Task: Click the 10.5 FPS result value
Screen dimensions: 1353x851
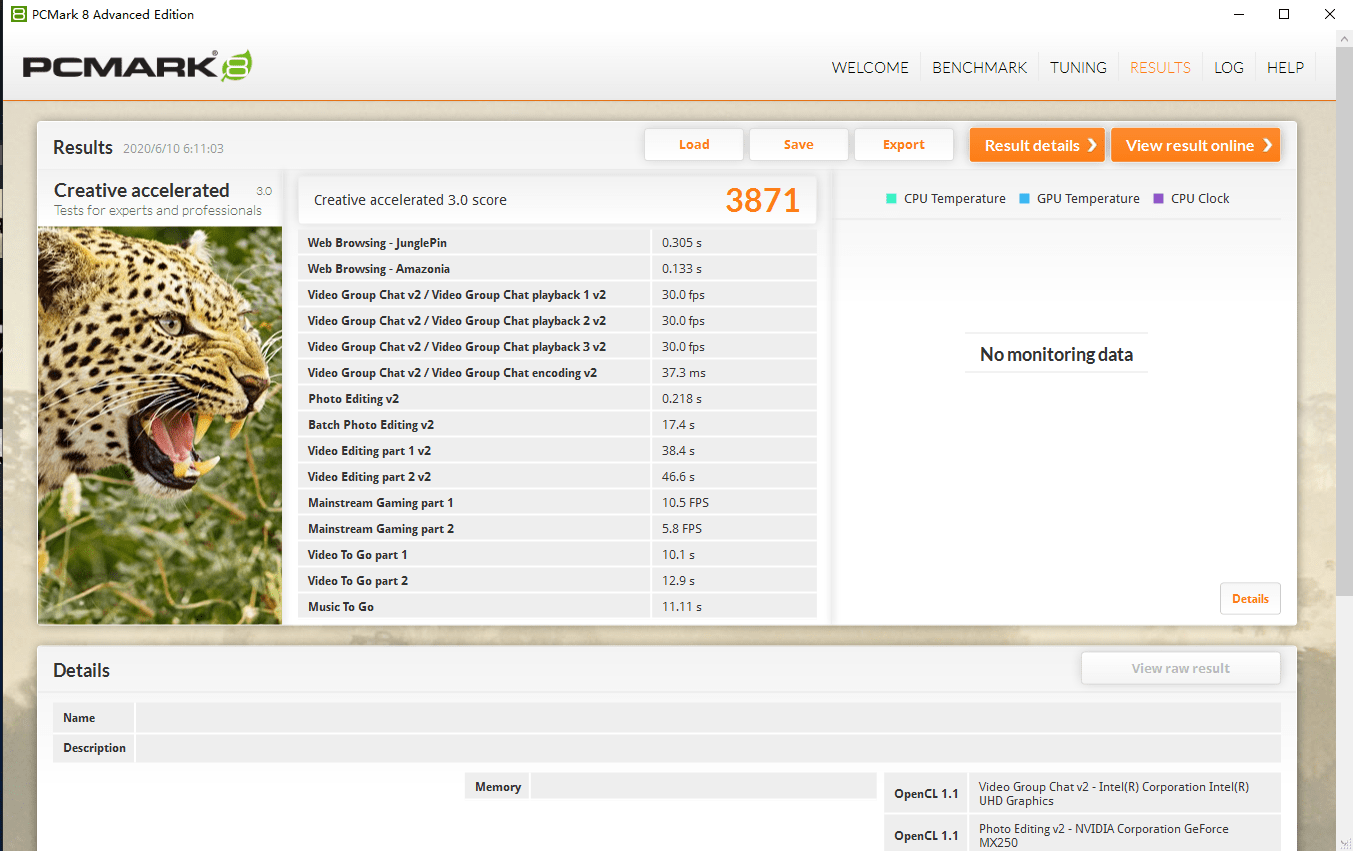Action: [x=685, y=502]
